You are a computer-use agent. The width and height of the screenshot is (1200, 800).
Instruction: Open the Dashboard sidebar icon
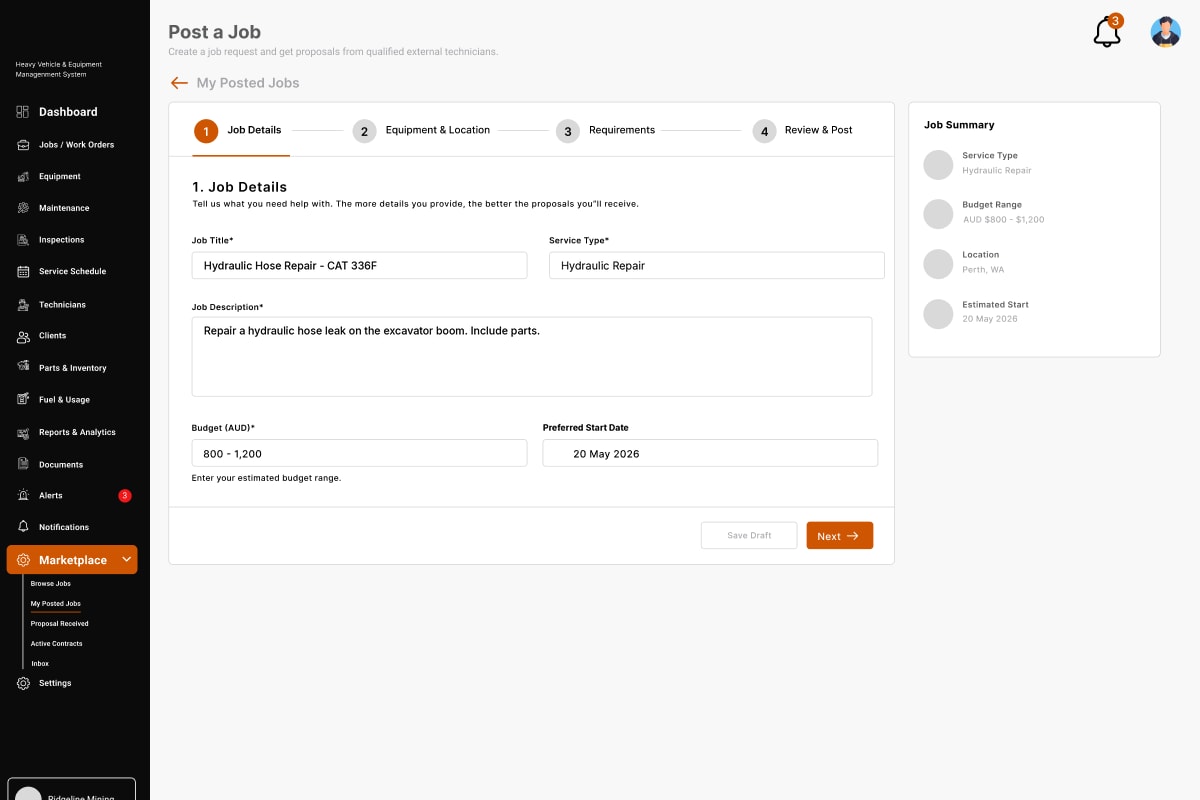click(x=23, y=112)
